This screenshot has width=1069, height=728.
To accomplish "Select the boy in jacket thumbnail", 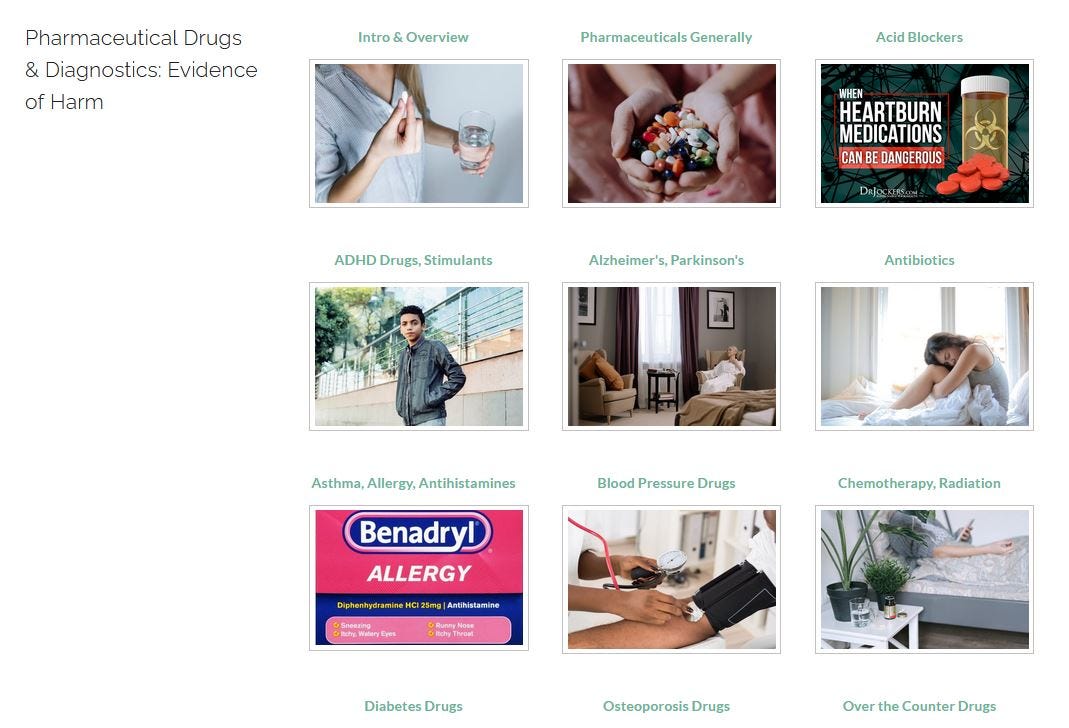I will coord(419,357).
